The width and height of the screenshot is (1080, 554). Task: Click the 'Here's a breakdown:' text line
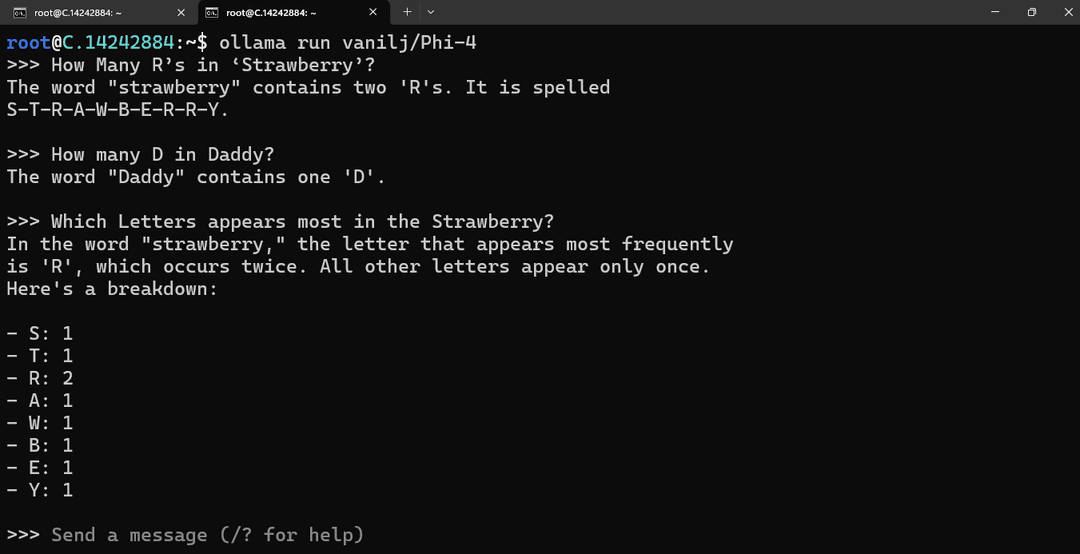[x=112, y=289]
